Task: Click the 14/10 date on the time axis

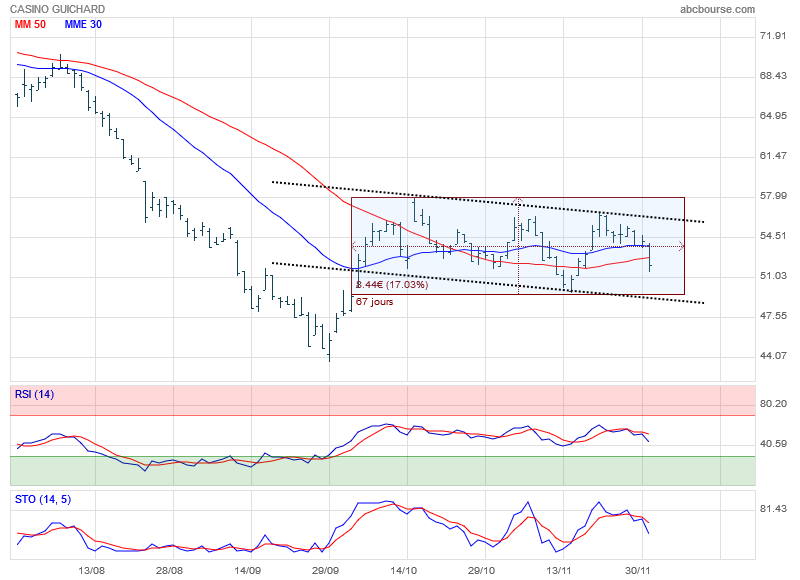Action: tap(403, 571)
